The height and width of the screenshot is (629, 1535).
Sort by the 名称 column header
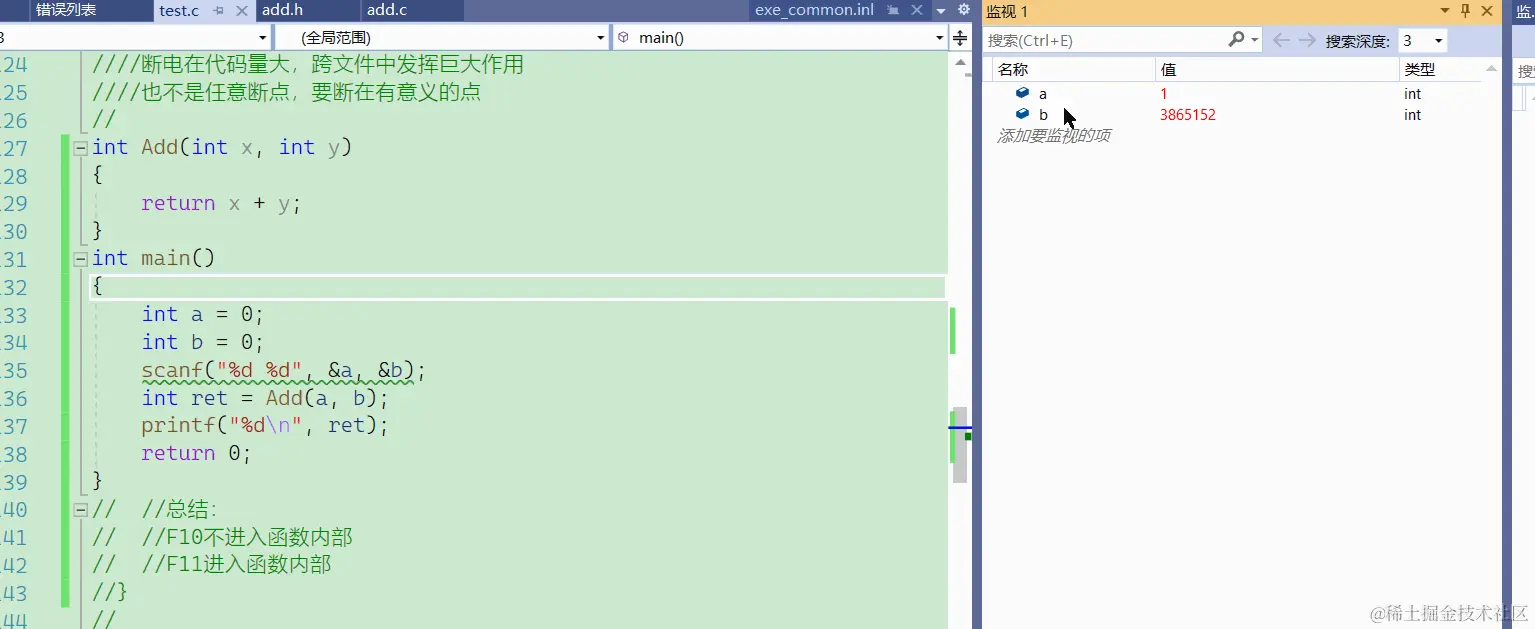click(x=1074, y=69)
